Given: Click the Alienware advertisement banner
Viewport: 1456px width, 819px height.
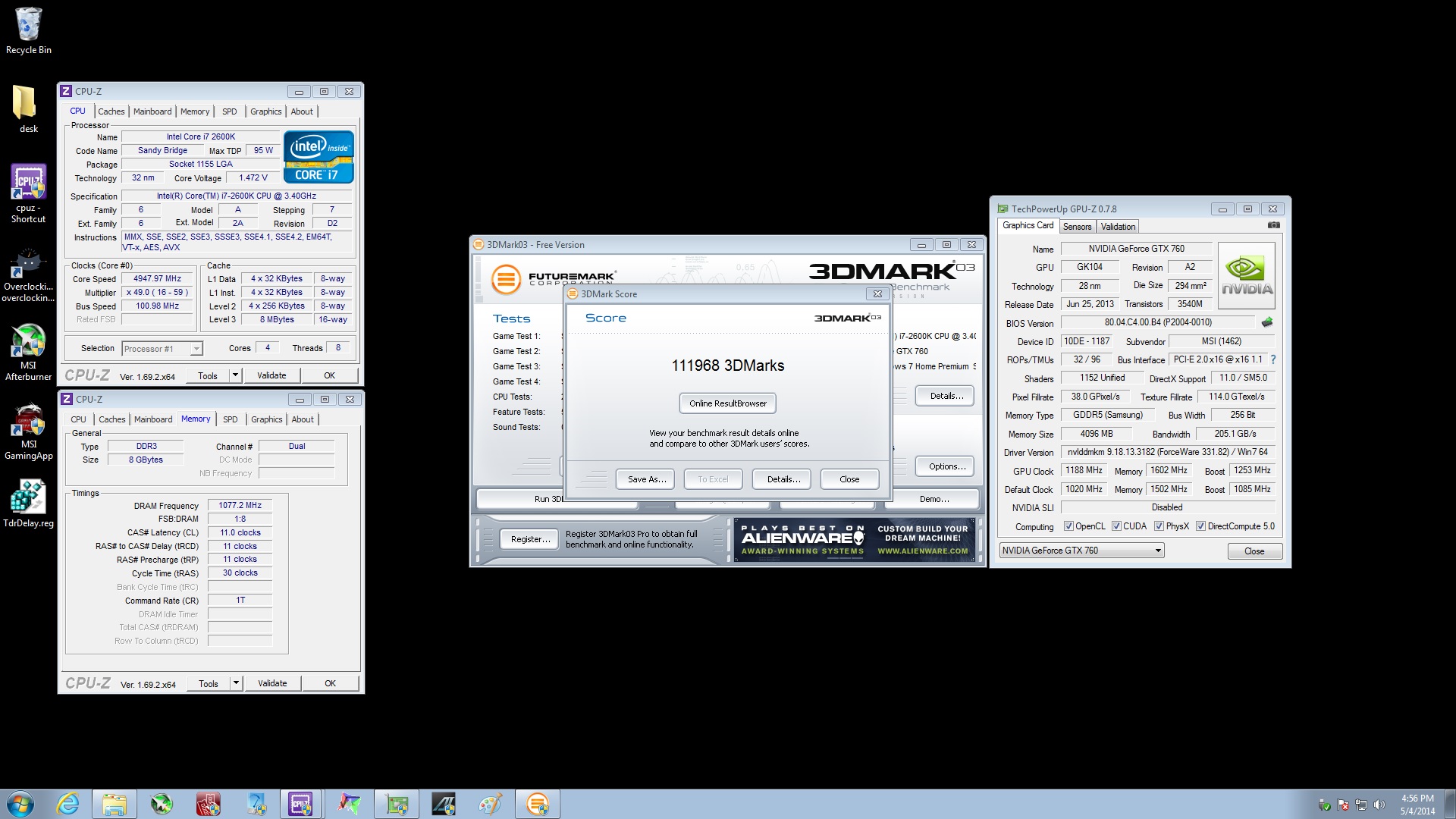Looking at the screenshot, I should tap(855, 539).
